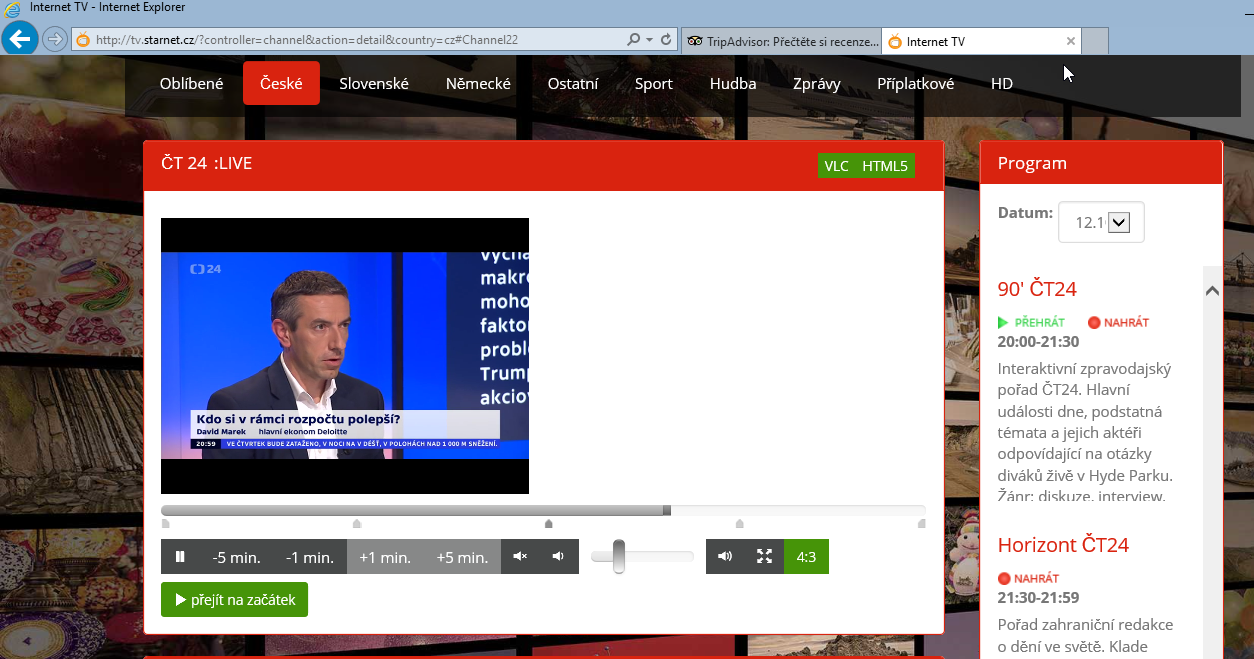Screen dimensions: 1254x659
Task: Click the loud speaker icon right of the volume slider
Action: tap(725, 557)
